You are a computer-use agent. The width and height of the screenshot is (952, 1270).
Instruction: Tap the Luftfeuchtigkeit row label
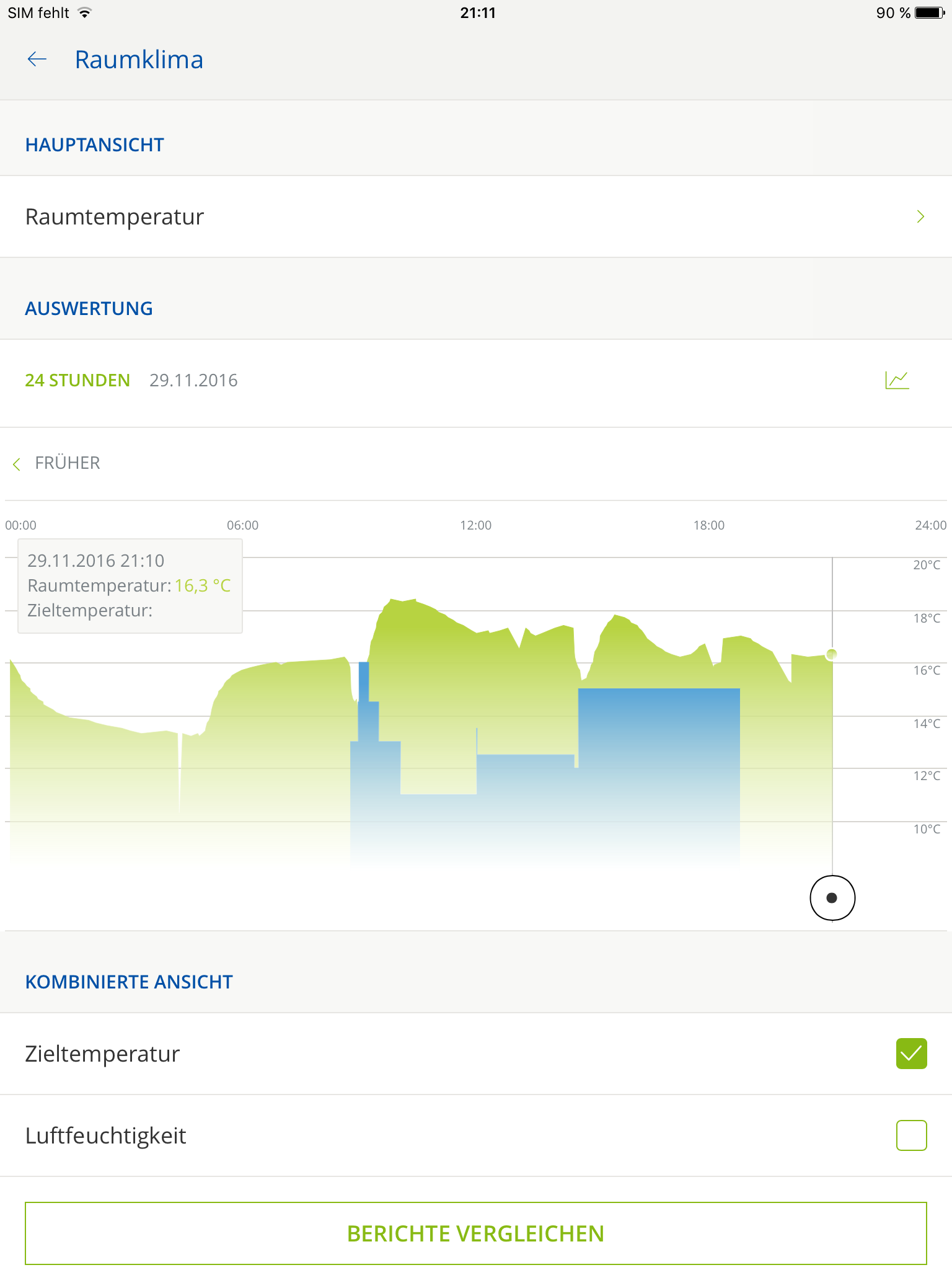(x=106, y=1135)
